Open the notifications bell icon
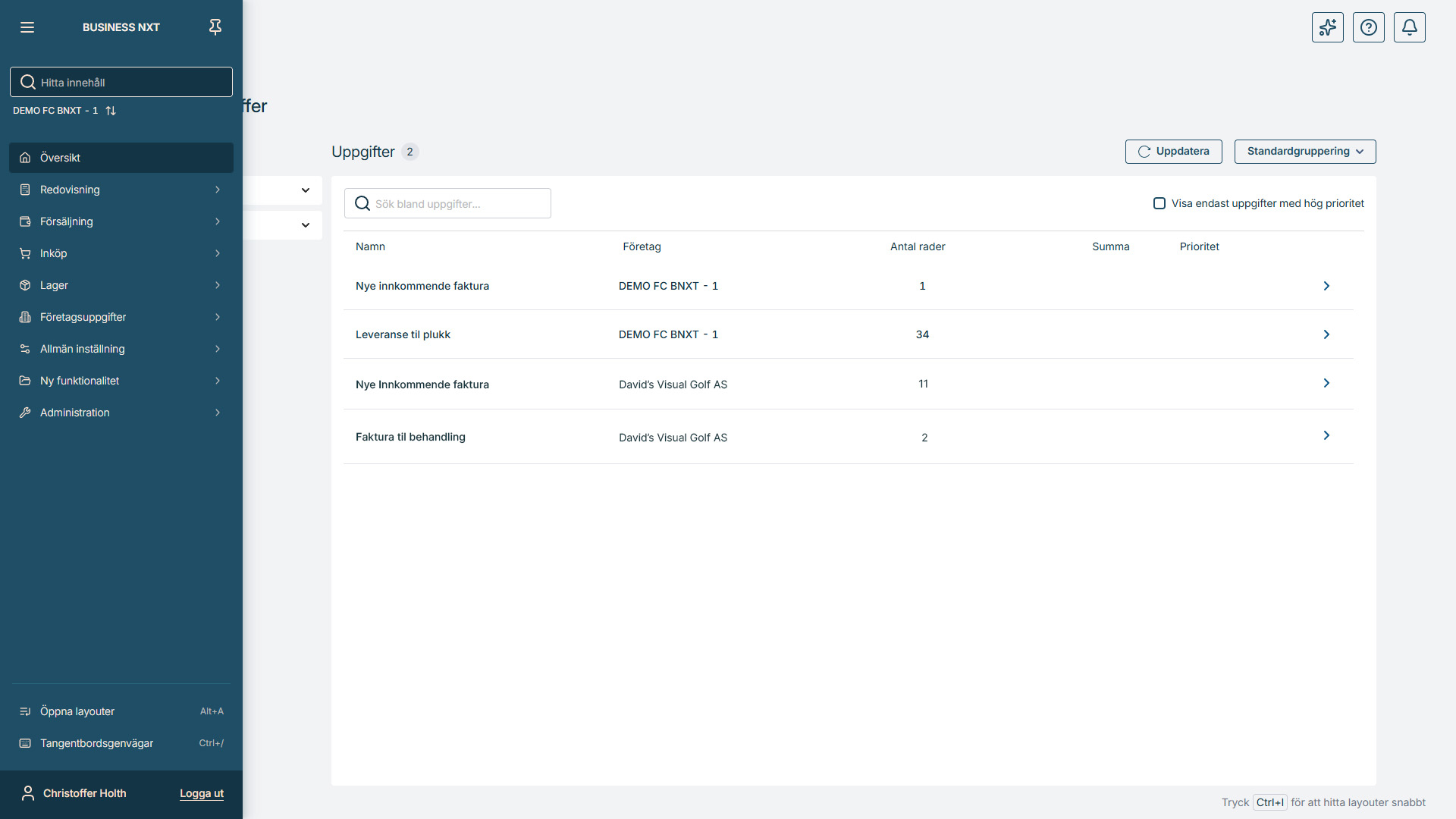The image size is (1456, 819). pyautogui.click(x=1409, y=27)
